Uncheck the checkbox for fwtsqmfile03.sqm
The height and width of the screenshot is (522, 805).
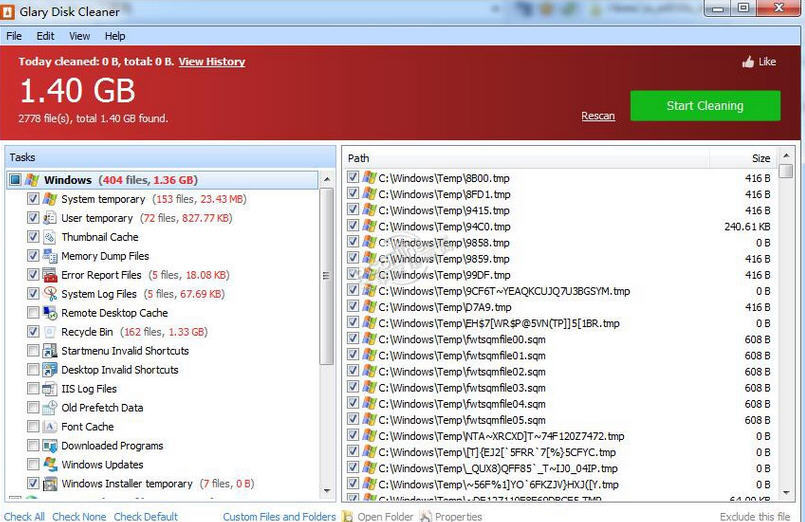[x=353, y=387]
